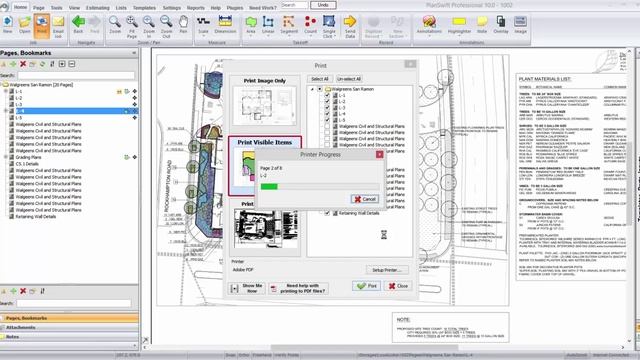640x360 pixels.
Task: Open the Page ribbon tab
Action: (39, 8)
